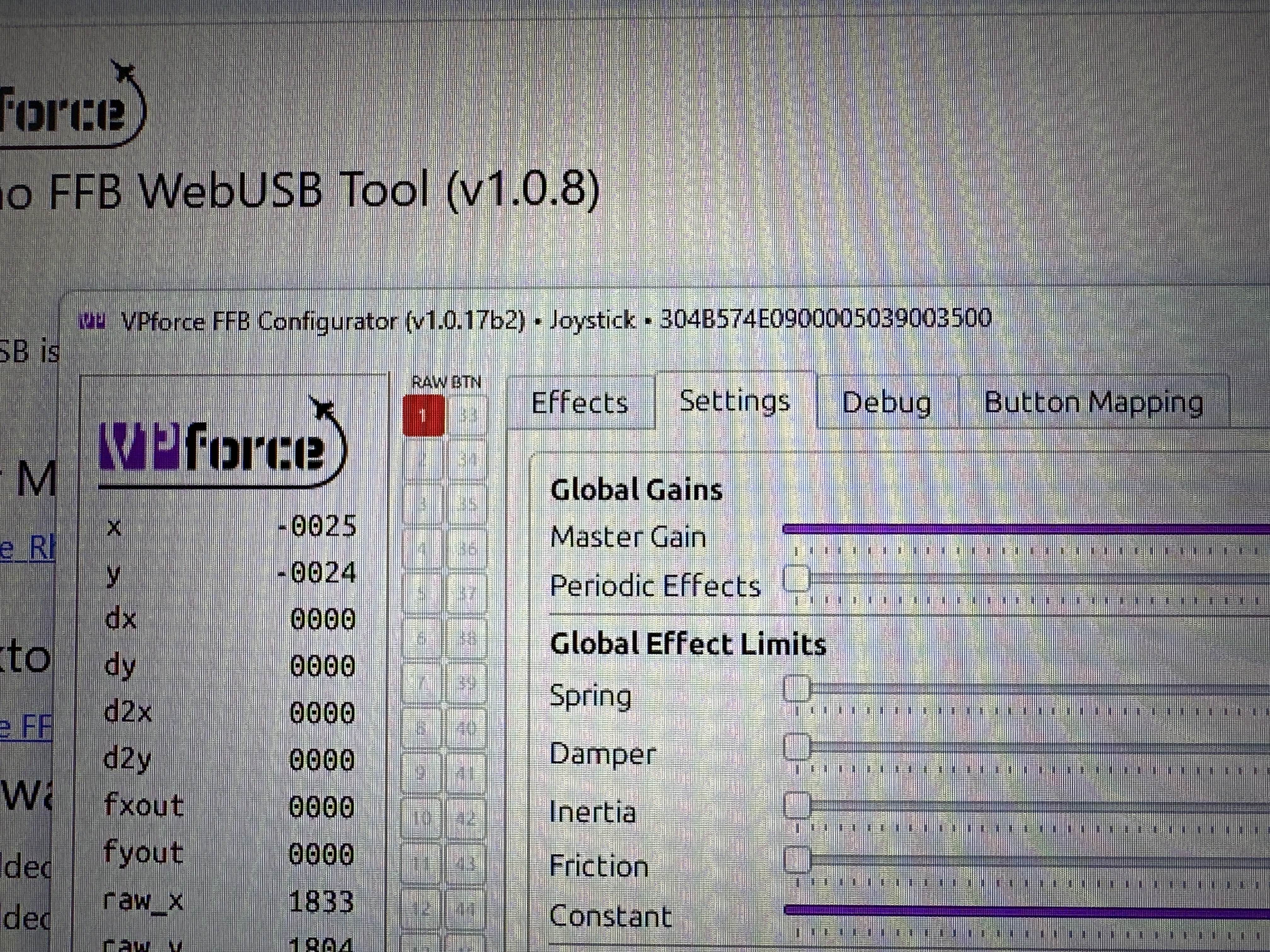Open the Effects tab
This screenshot has width=1270, height=952.
[x=579, y=403]
